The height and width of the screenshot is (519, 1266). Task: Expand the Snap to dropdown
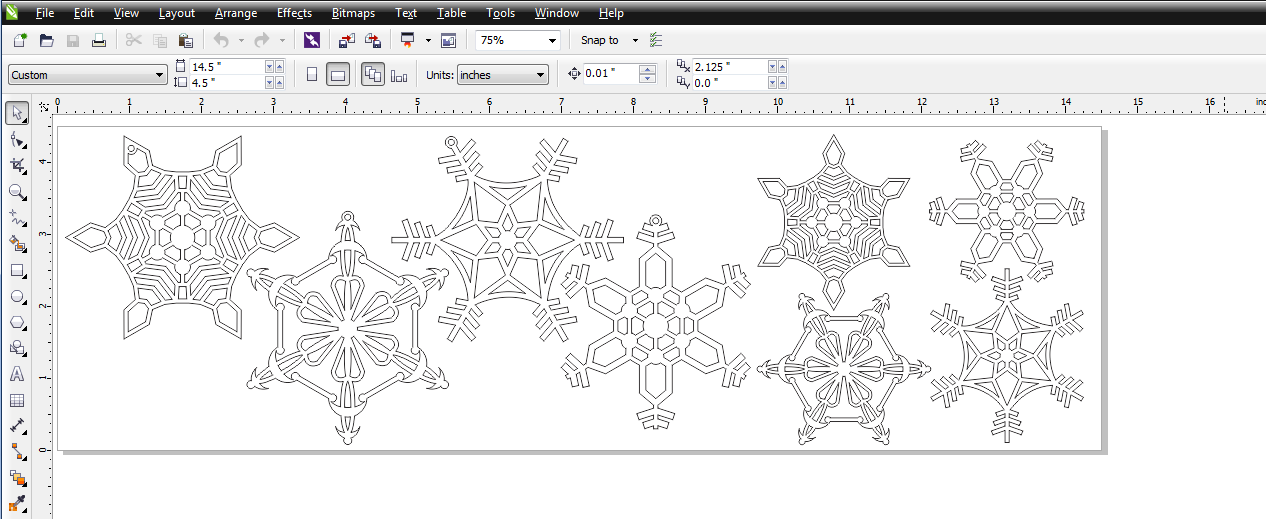point(635,41)
